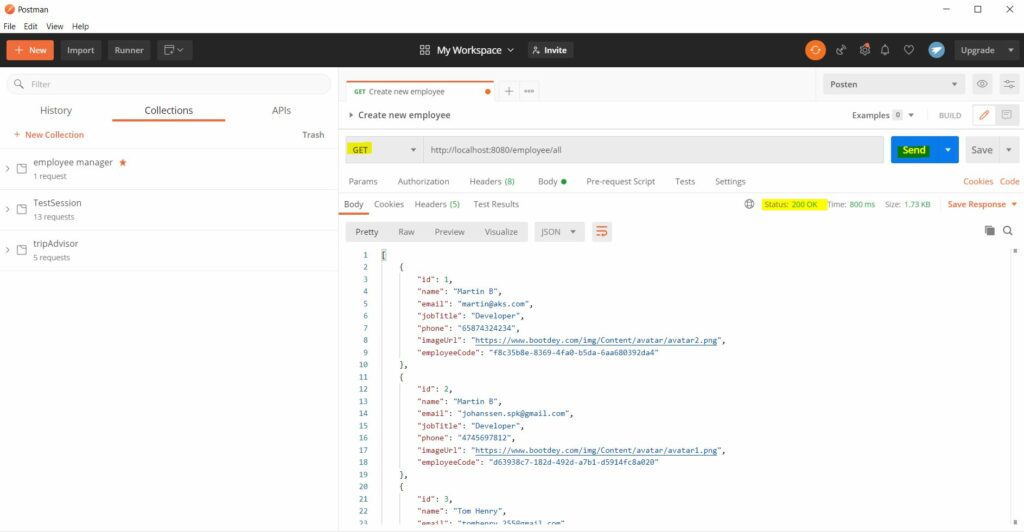Click the environment quick look eye icon
1024x532 pixels.
pyautogui.click(x=982, y=84)
